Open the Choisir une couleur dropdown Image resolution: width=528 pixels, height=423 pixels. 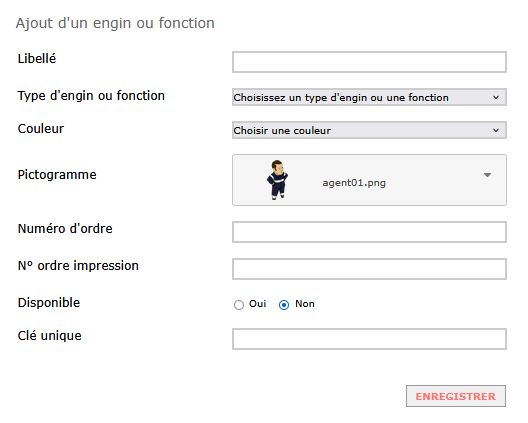[369, 130]
